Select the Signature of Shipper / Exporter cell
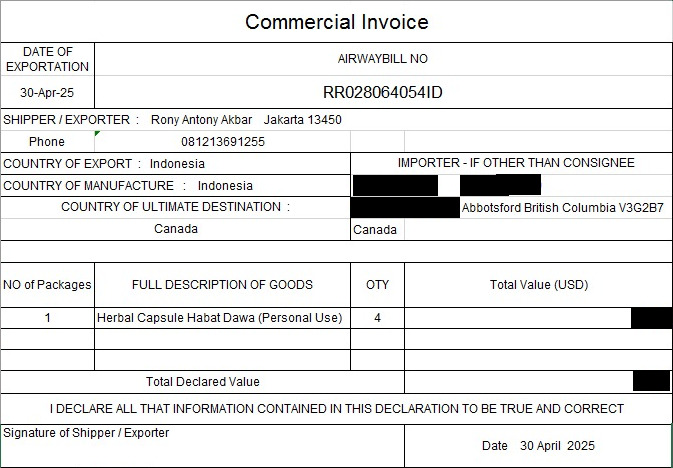673x468 pixels. 203,446
